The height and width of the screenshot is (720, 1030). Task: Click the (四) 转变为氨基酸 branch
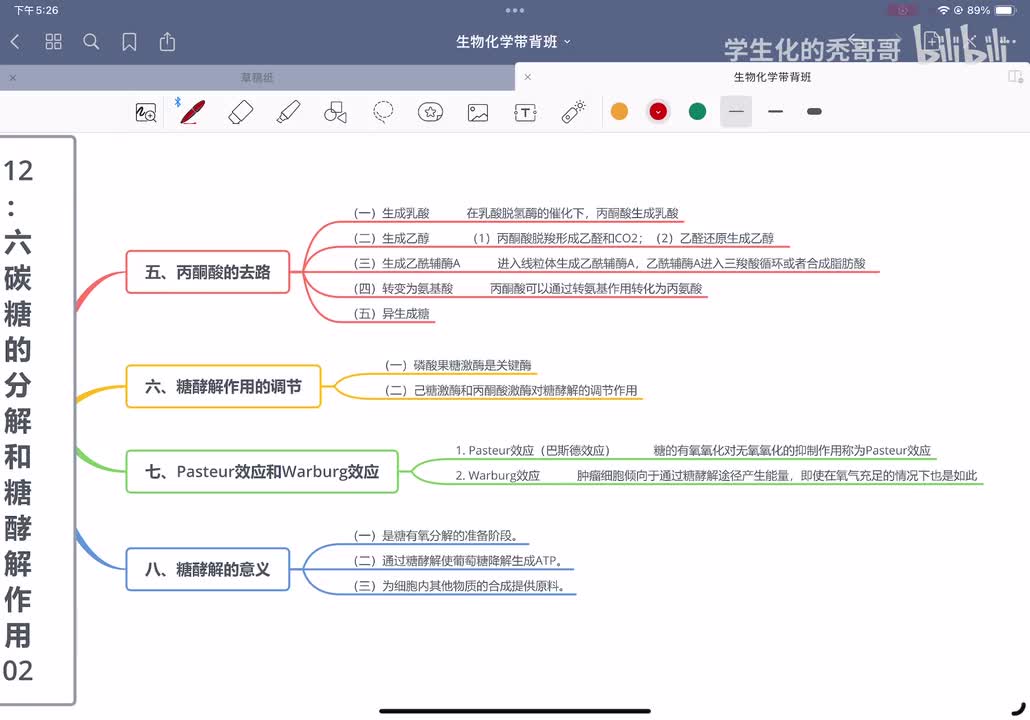[x=403, y=288]
